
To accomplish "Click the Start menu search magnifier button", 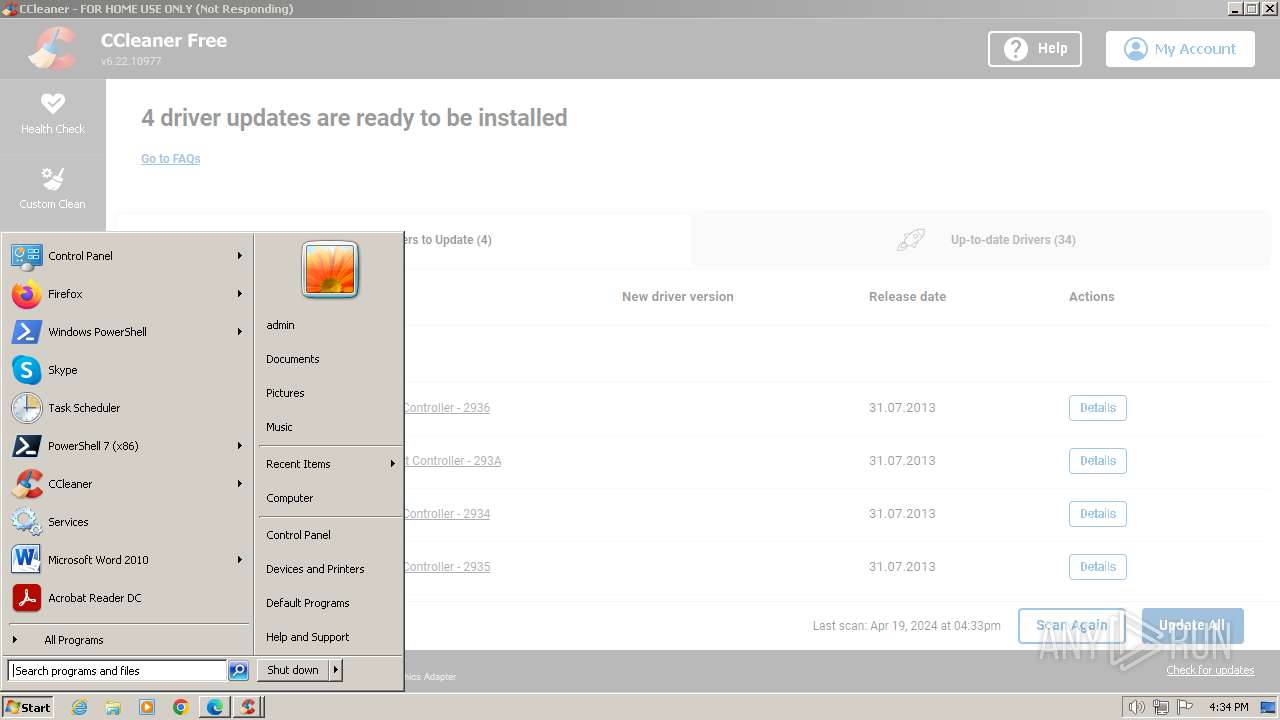I will (x=238, y=671).
